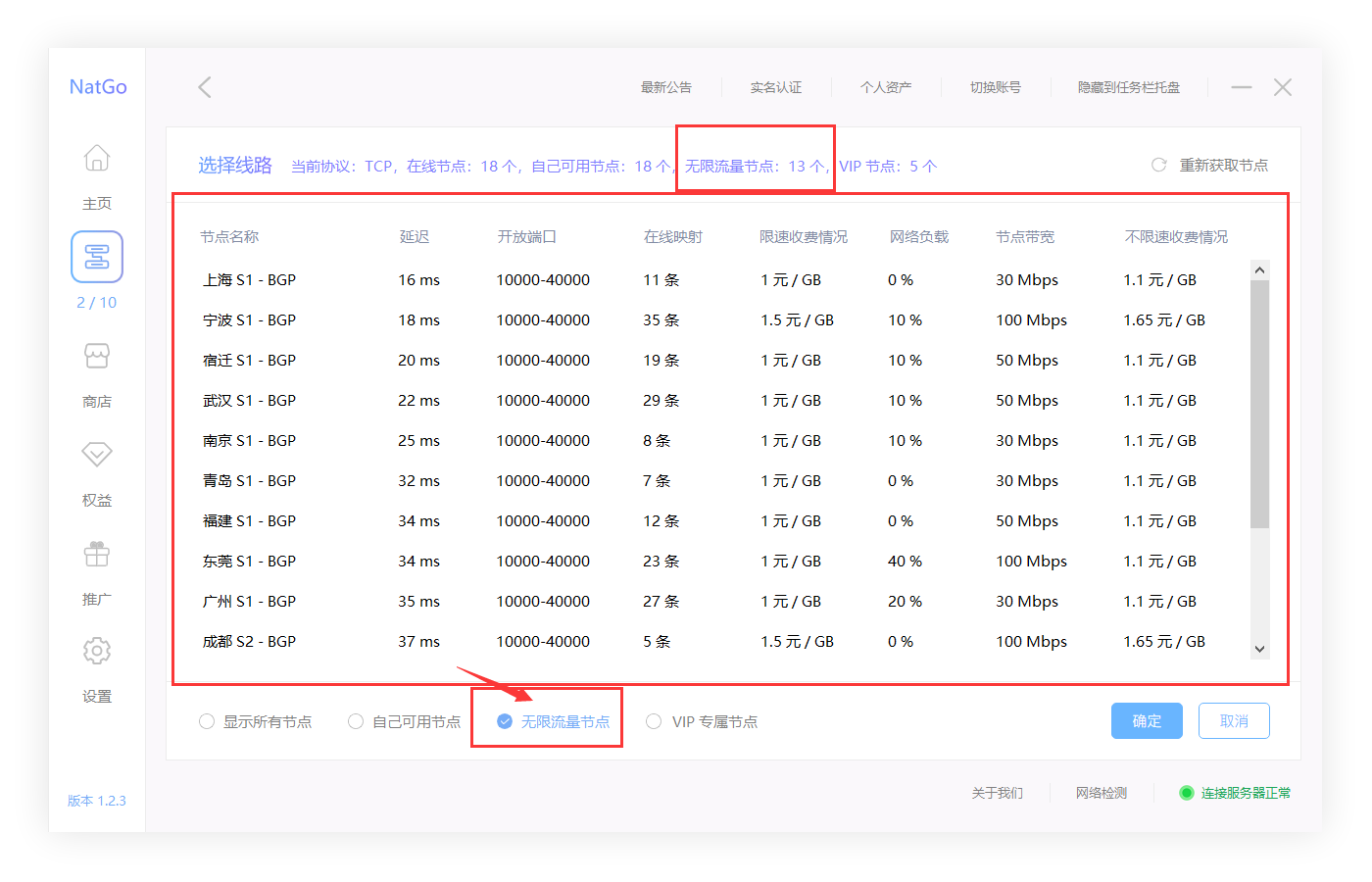The width and height of the screenshot is (1372, 882).
Task: Select the 上海 S1 - BGP node row
Action: (720, 280)
